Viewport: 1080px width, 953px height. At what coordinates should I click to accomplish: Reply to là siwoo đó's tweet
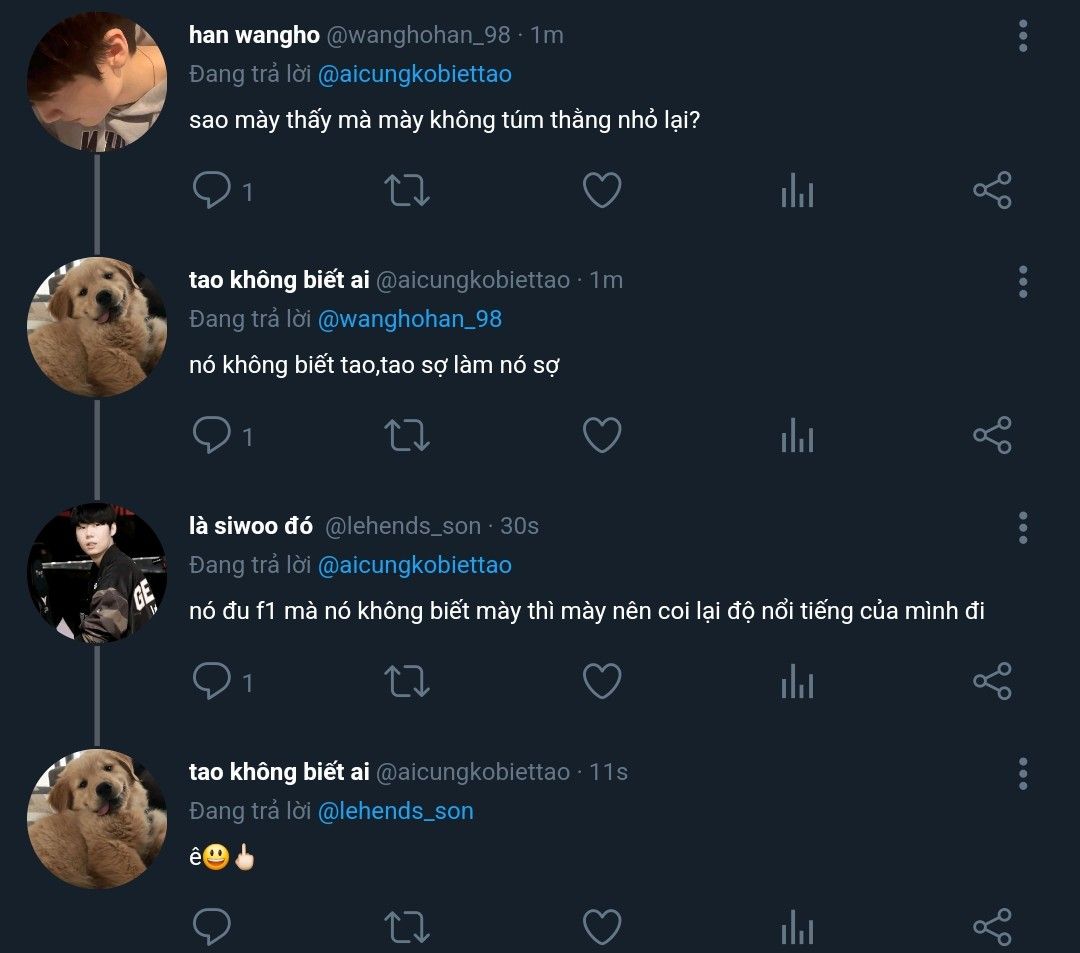click(211, 682)
